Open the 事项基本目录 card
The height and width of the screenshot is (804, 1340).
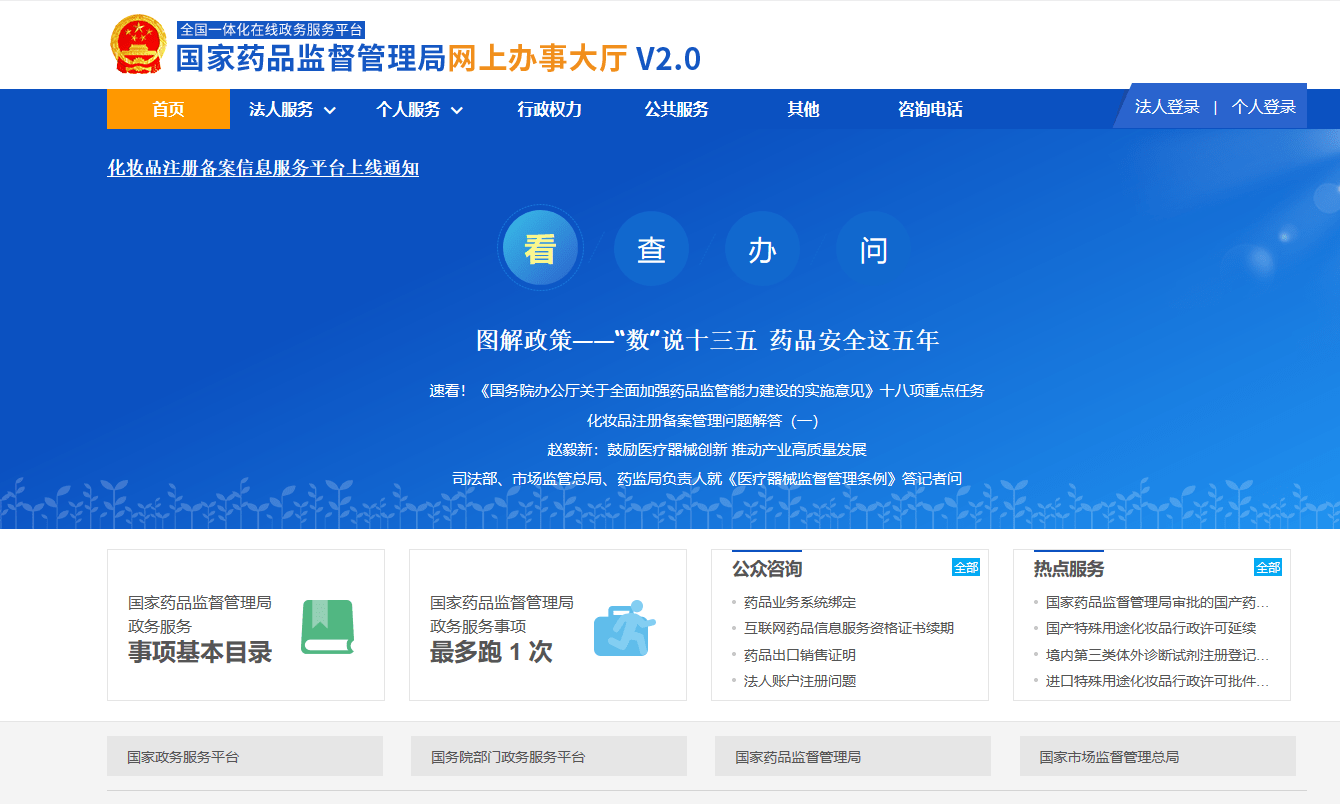point(246,625)
